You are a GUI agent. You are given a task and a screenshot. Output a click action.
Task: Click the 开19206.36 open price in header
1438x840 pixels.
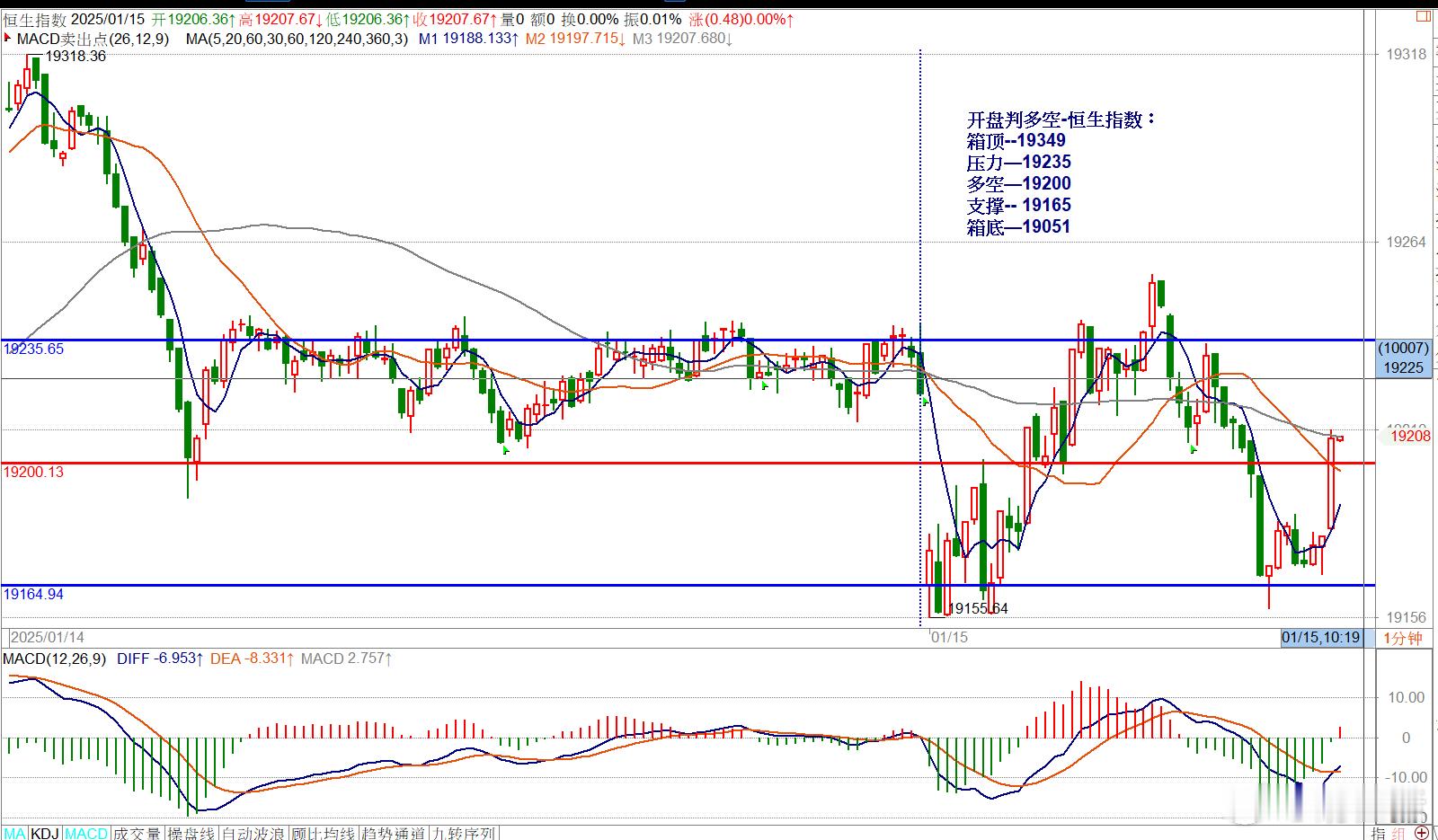point(193,19)
